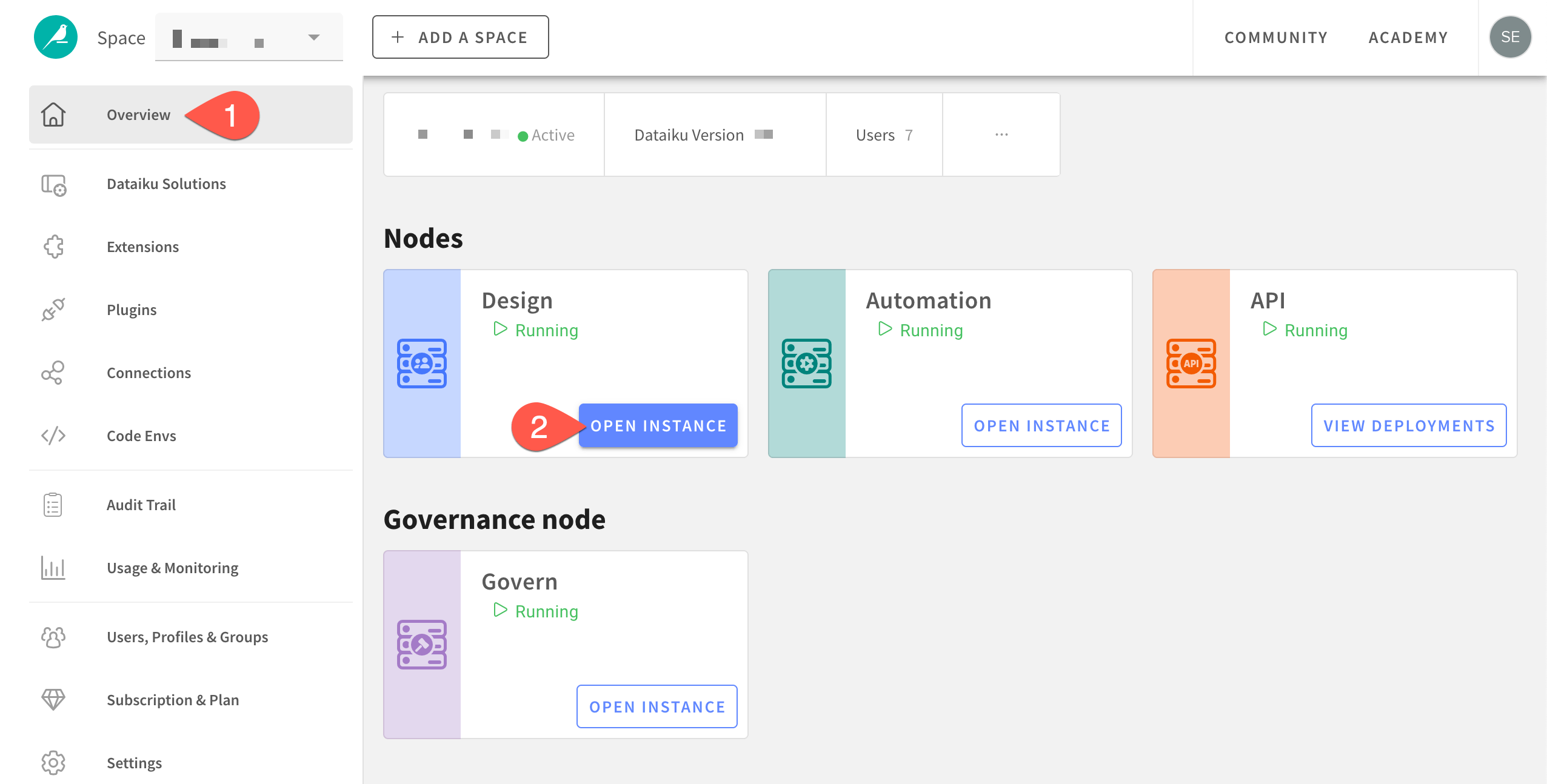Open the Community link
Viewport: 1547px width, 784px height.
tap(1276, 38)
